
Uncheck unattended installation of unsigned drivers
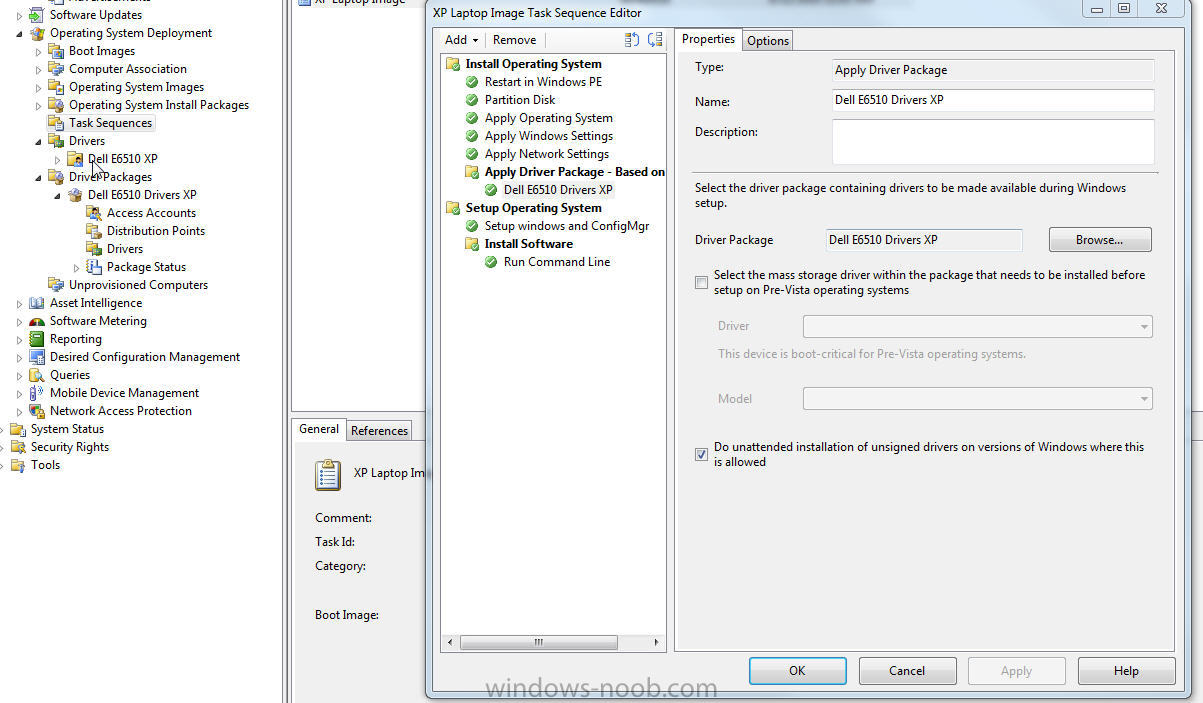pos(701,455)
